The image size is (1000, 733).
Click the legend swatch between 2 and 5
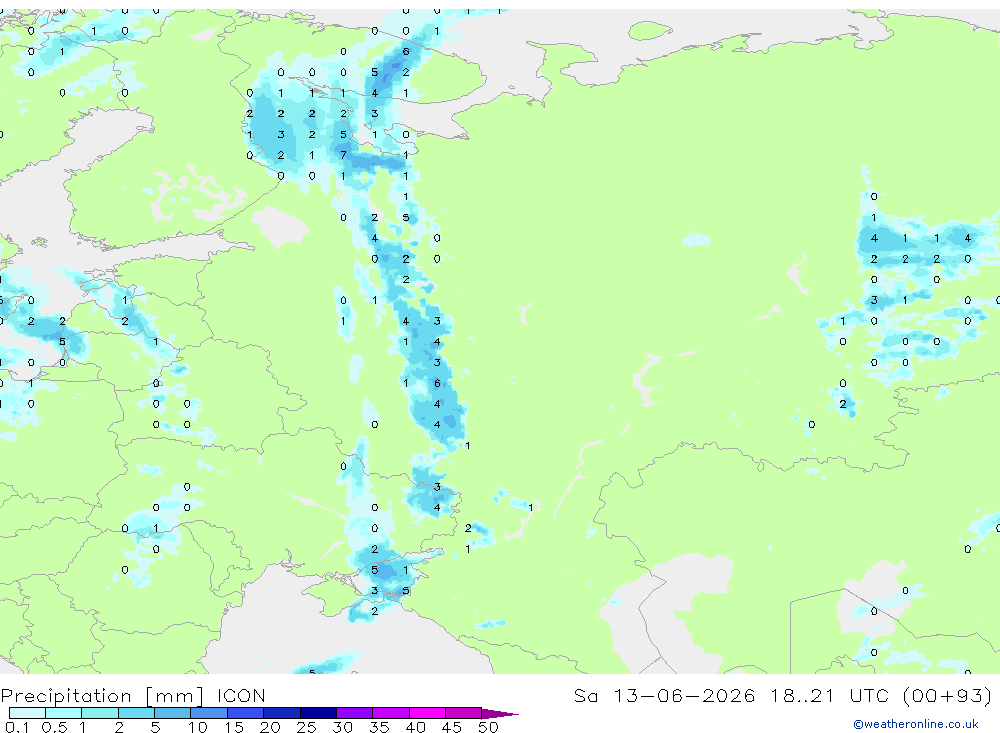(x=136, y=713)
